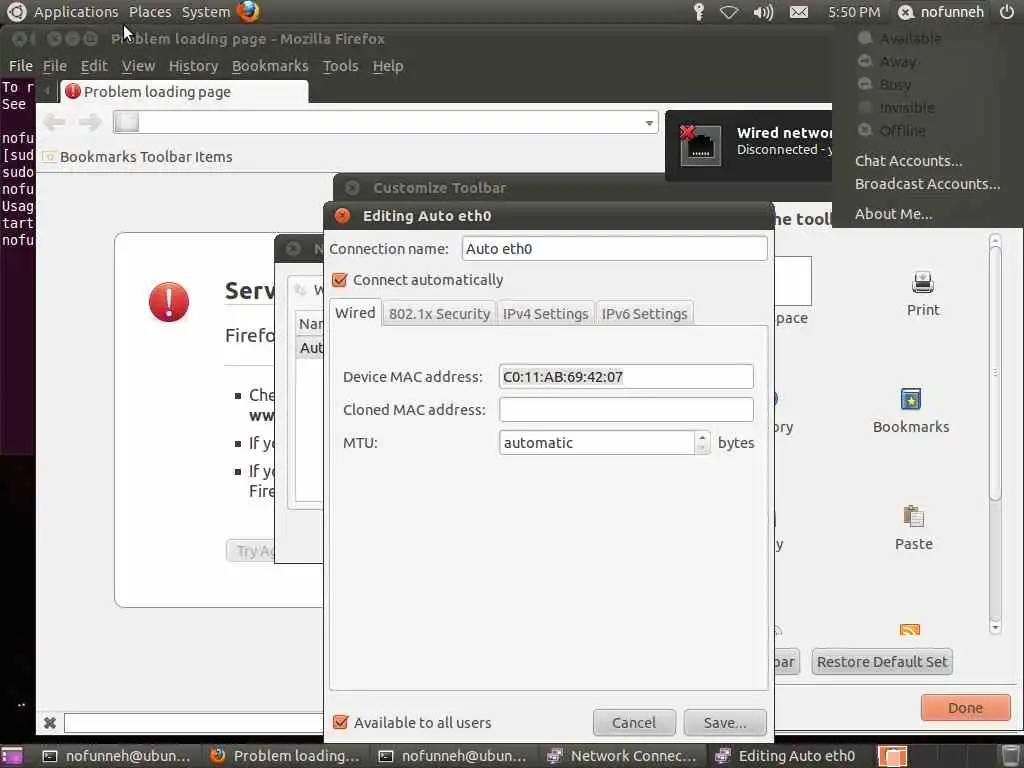Switch to Problem loading taskbar item
This screenshot has height=768, width=1024.
point(286,756)
